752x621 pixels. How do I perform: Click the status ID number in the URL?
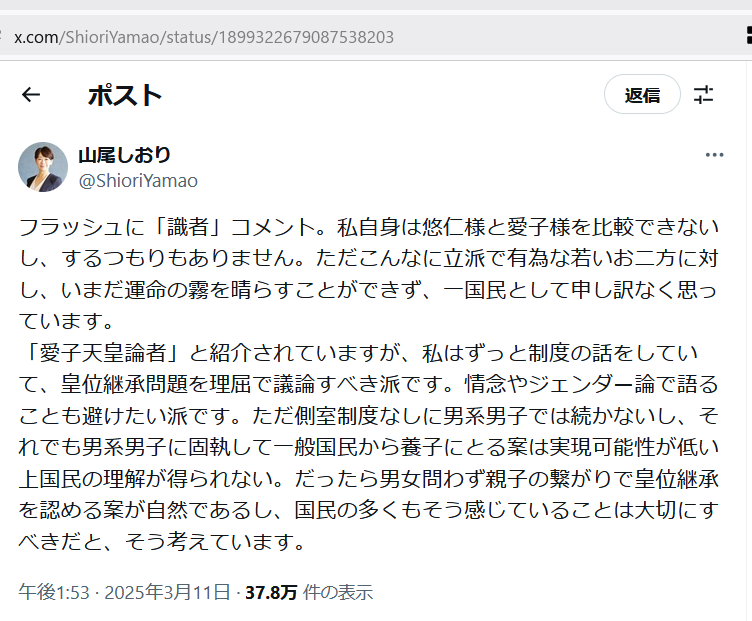coord(306,37)
